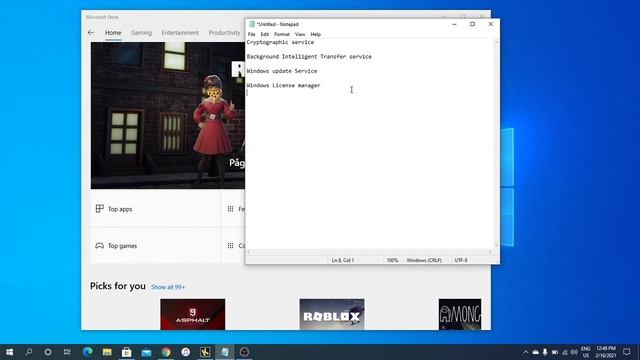Image resolution: width=640 pixels, height=360 pixels.
Task: Click the 100% zoom status entry
Action: (392, 260)
